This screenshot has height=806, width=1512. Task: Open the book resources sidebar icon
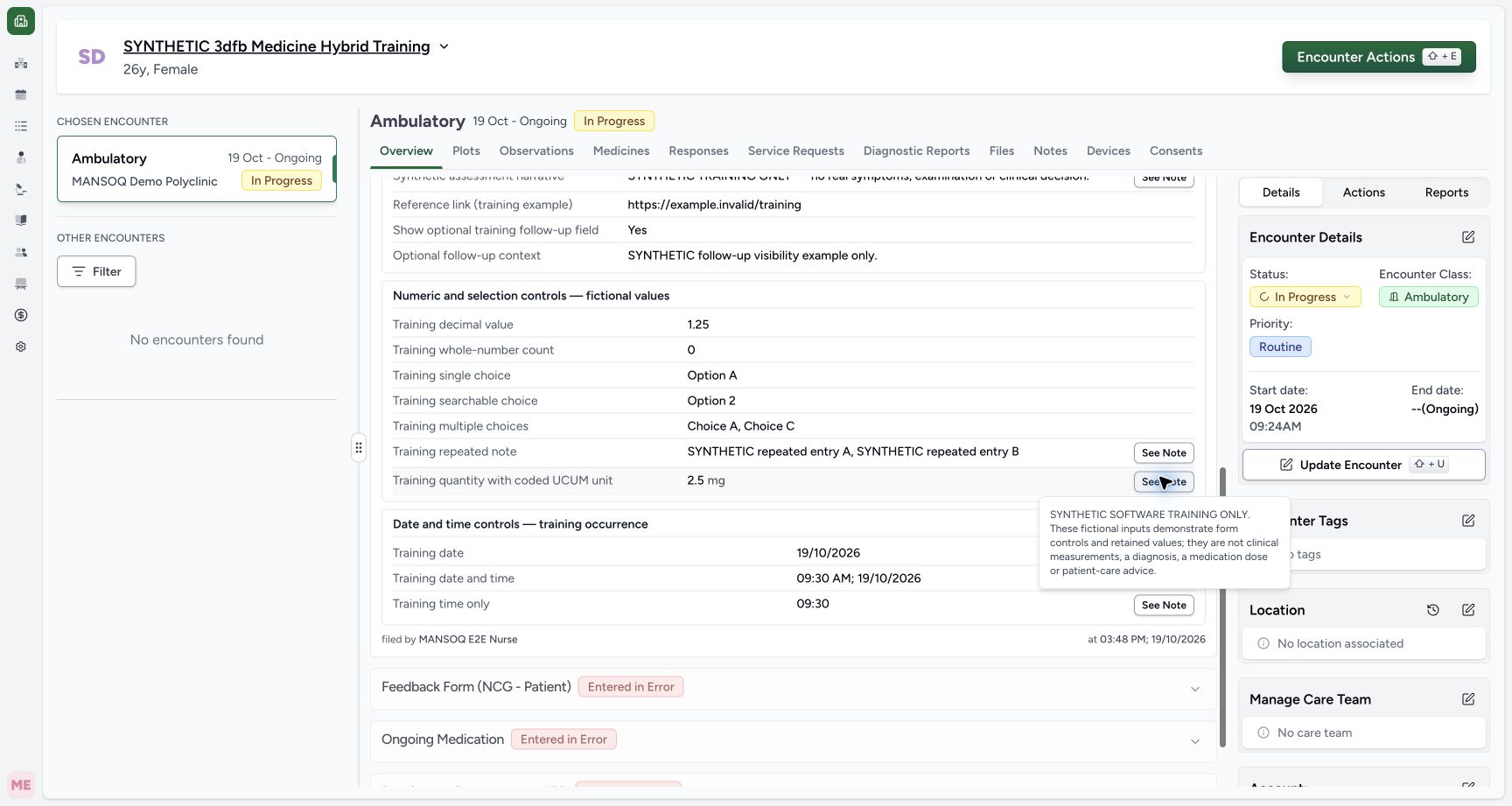pos(21,221)
